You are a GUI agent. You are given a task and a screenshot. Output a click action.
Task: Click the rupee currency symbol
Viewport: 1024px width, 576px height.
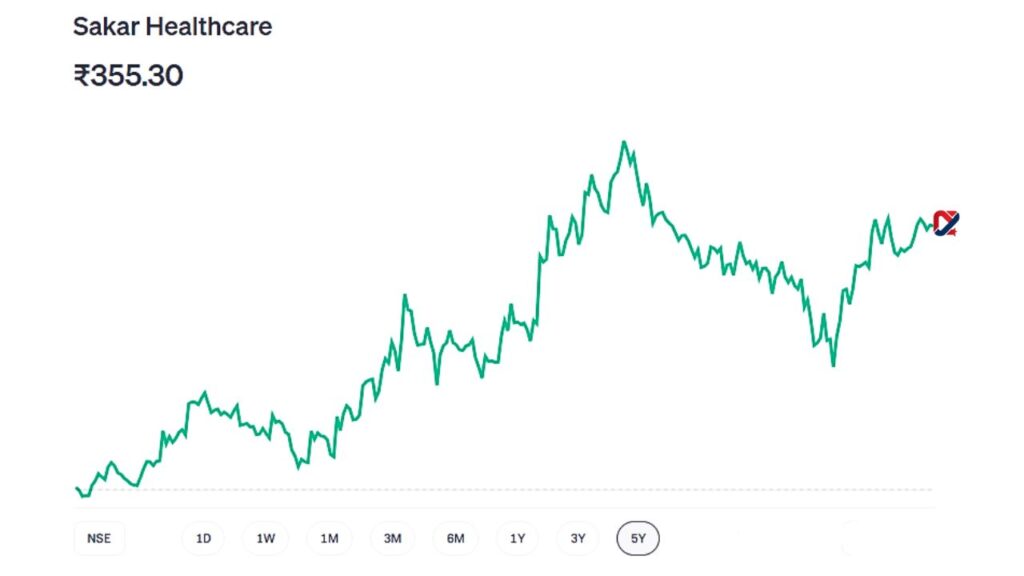pyautogui.click(x=81, y=76)
